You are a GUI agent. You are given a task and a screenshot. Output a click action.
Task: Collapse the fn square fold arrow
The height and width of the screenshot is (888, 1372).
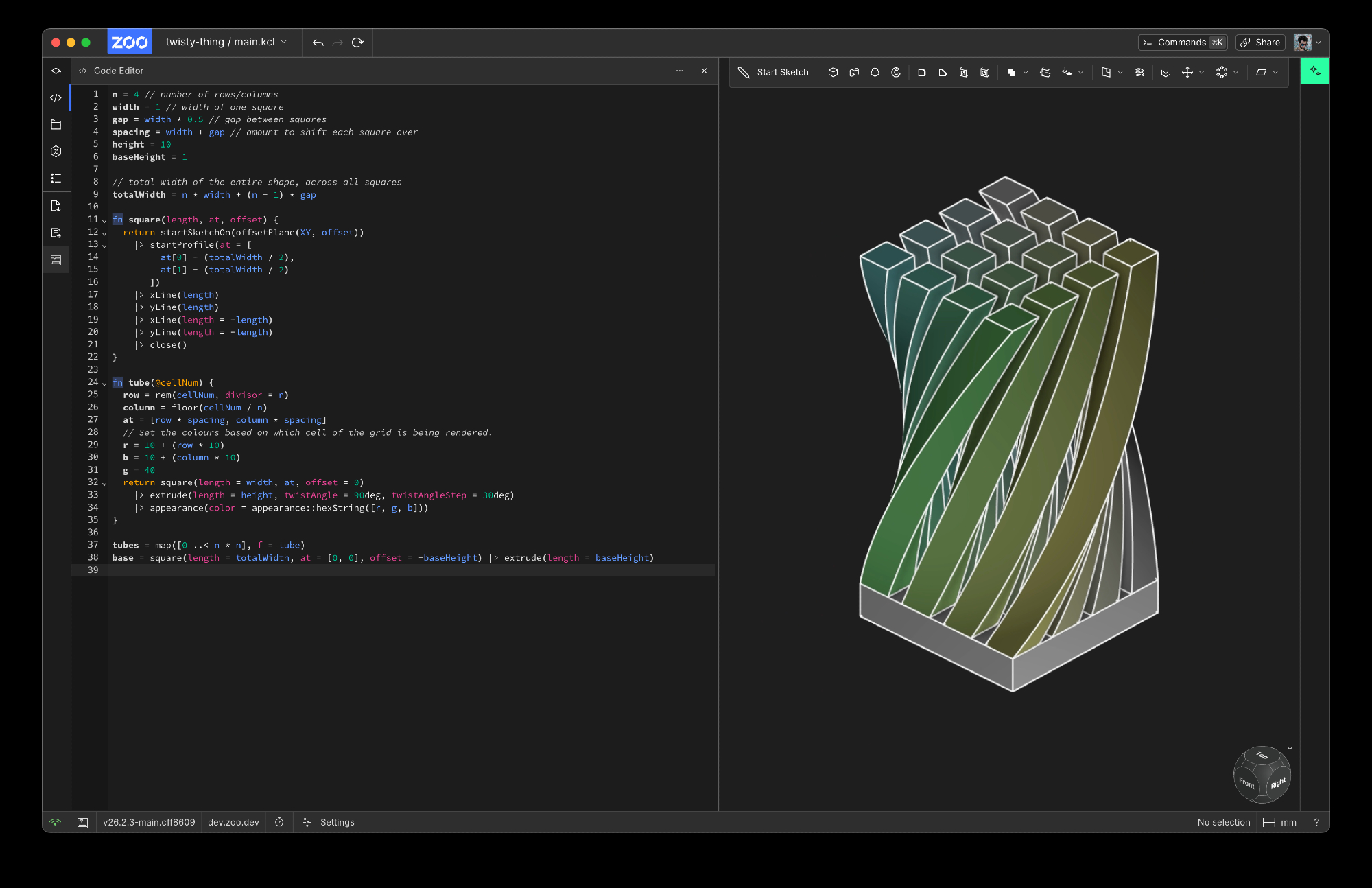(x=104, y=220)
